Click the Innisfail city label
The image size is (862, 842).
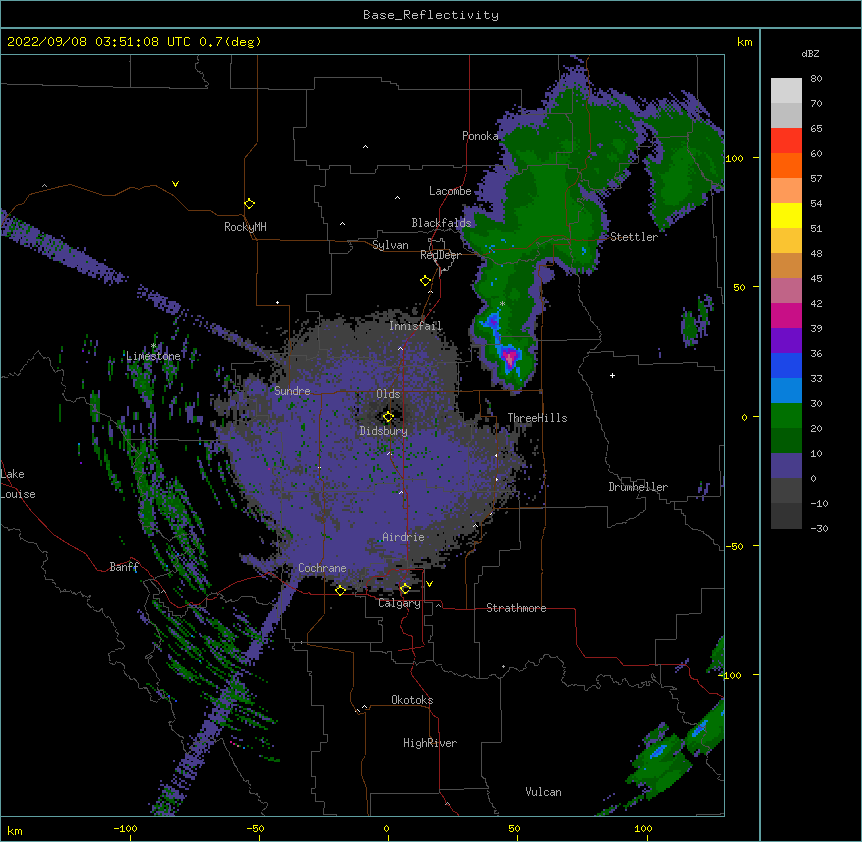click(415, 326)
